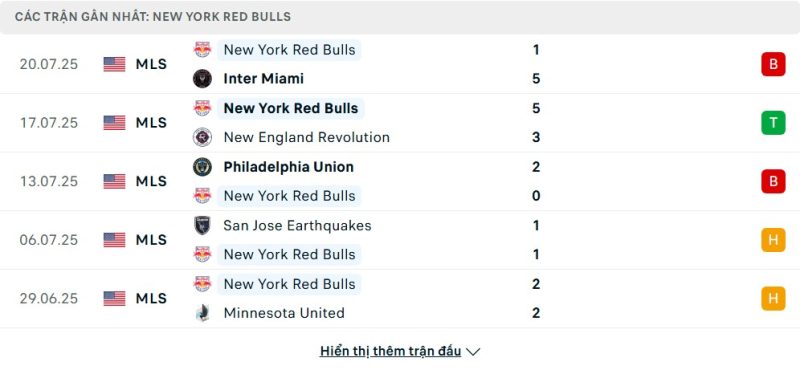This screenshot has width=800, height=374.
Task: Expand with the chevron beside Hiển thị thêm trận đấu
Action: point(473,352)
